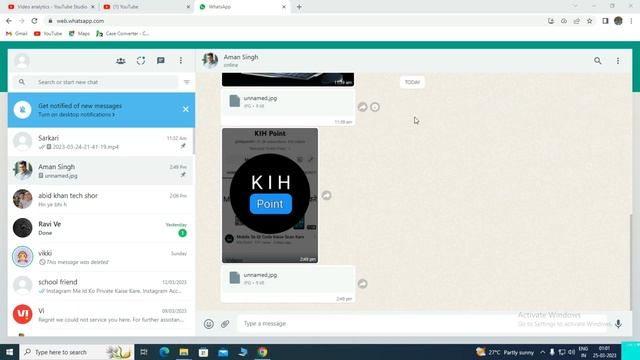Open your profile avatar in the sidebar header

click(22, 61)
